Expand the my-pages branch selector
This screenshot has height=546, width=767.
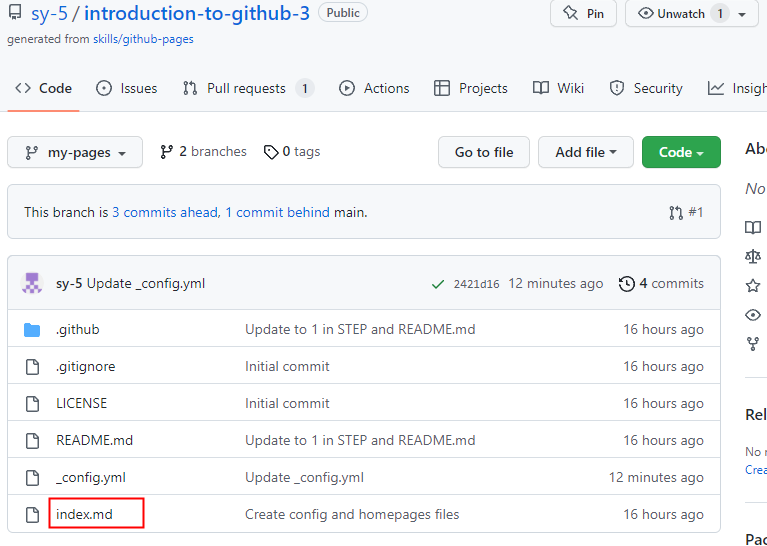click(x=75, y=152)
